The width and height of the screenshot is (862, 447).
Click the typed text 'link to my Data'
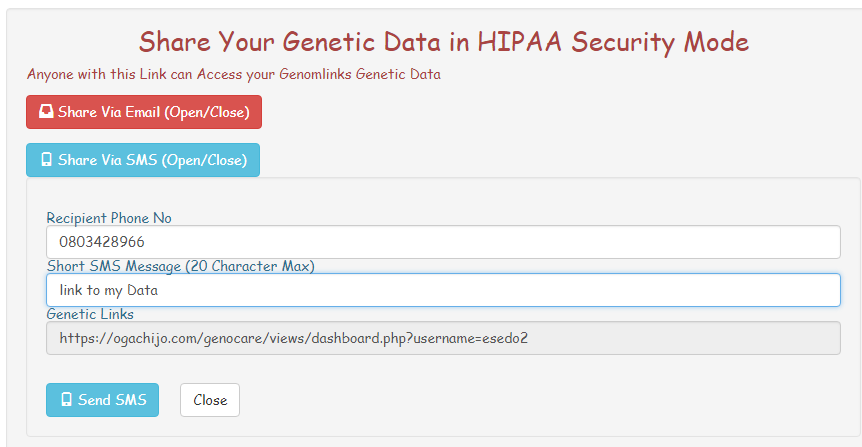point(108,290)
